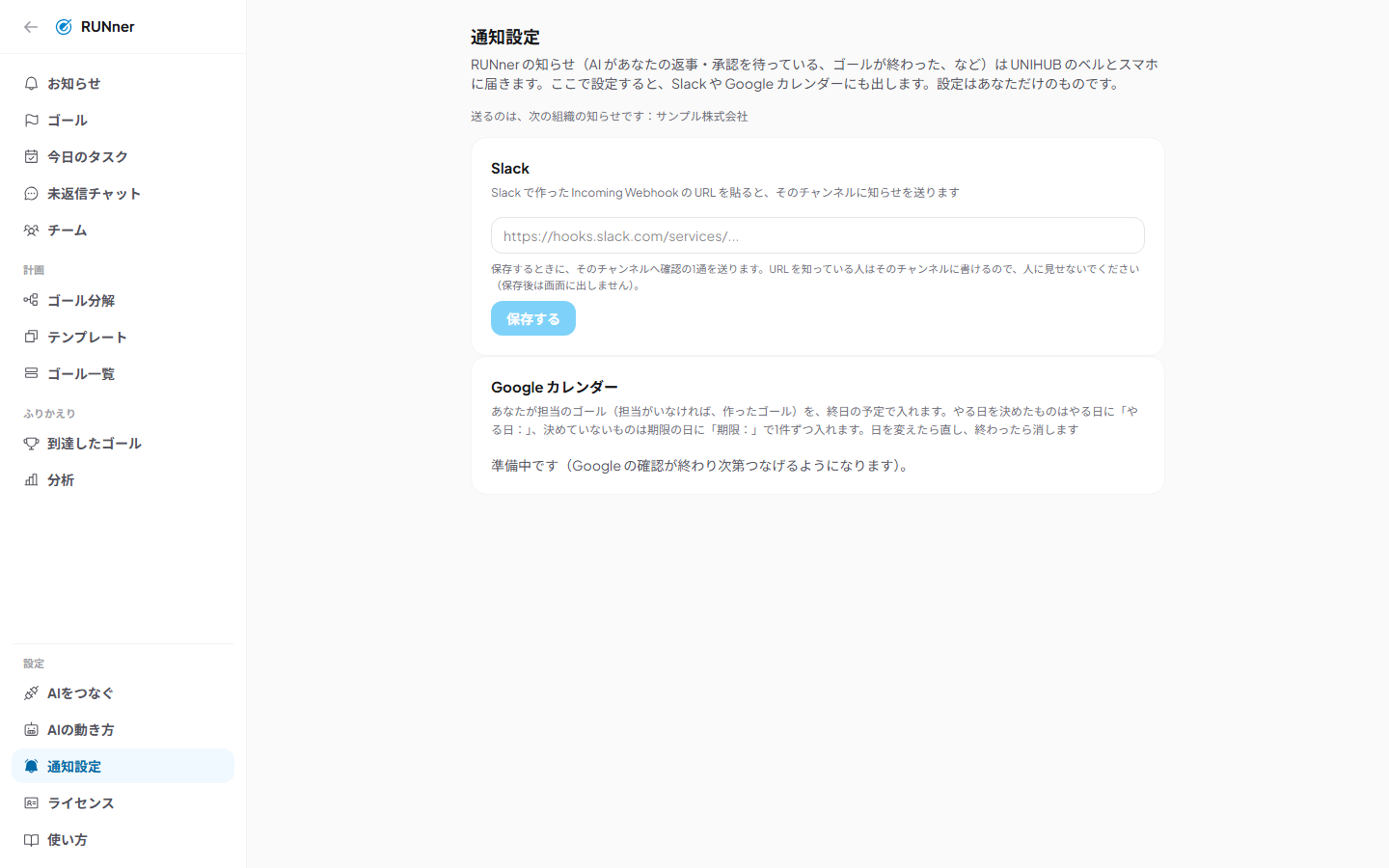1389x868 pixels.
Task: Click the people icon beside チーム
Action: tap(31, 231)
